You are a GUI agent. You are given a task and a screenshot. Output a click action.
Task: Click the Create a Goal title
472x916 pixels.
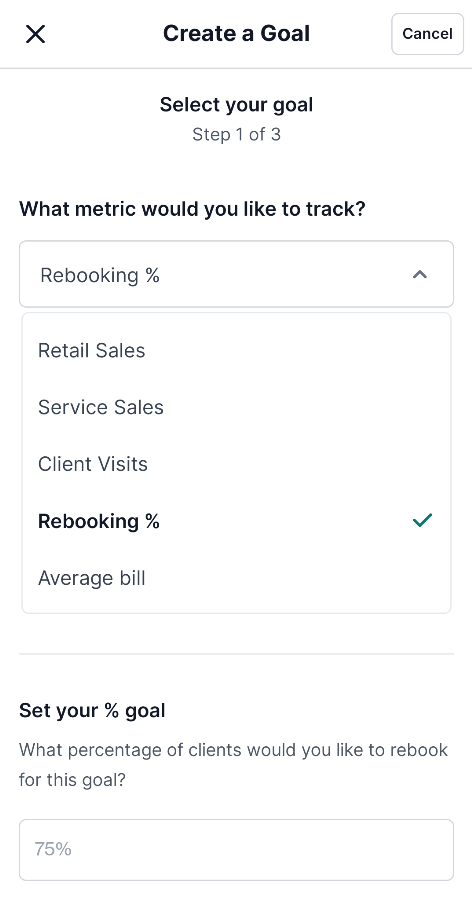pyautogui.click(x=236, y=33)
